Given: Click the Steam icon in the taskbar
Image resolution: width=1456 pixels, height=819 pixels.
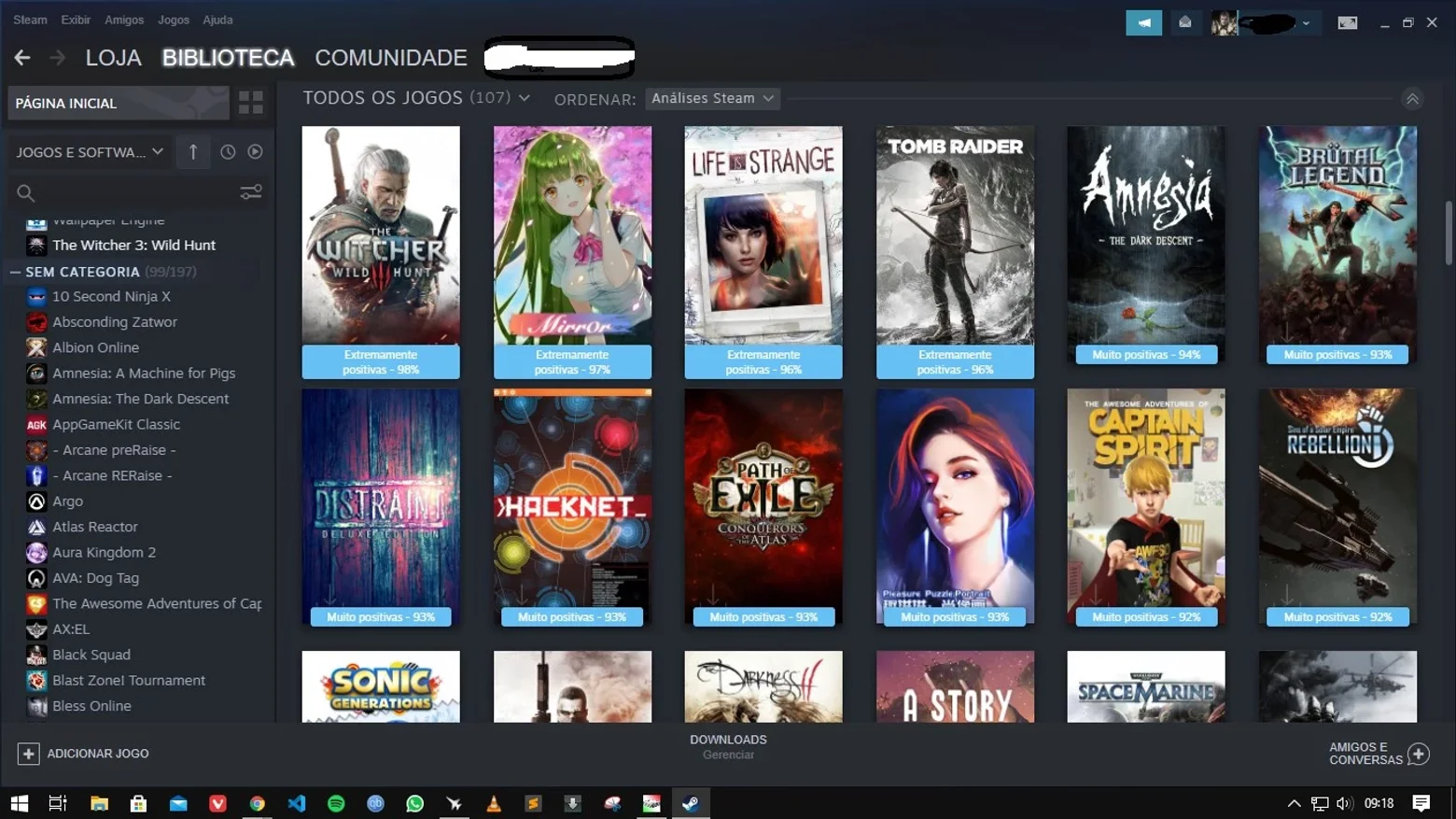Looking at the screenshot, I should 691,803.
